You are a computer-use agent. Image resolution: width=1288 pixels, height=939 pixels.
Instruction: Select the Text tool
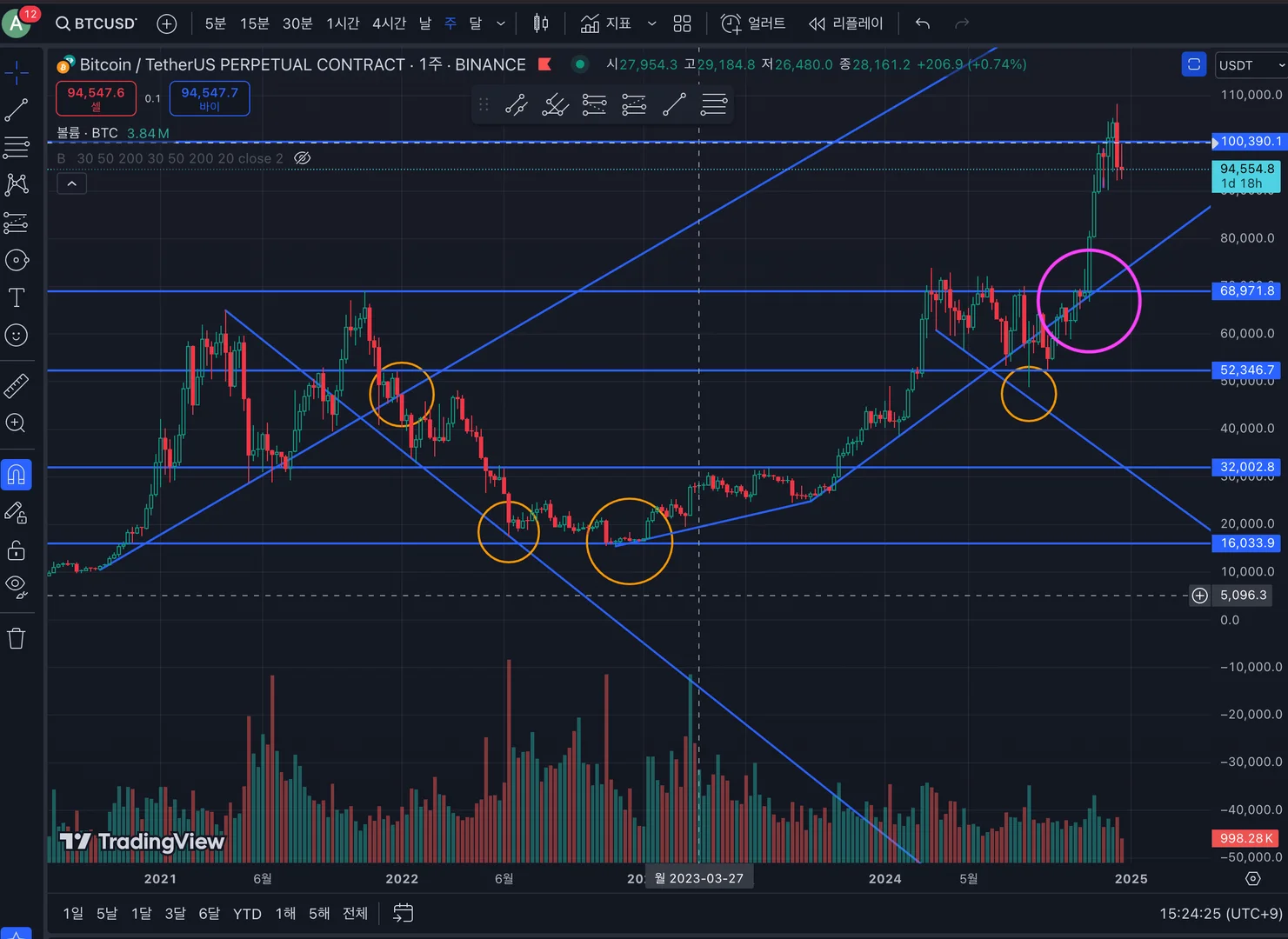point(17,298)
